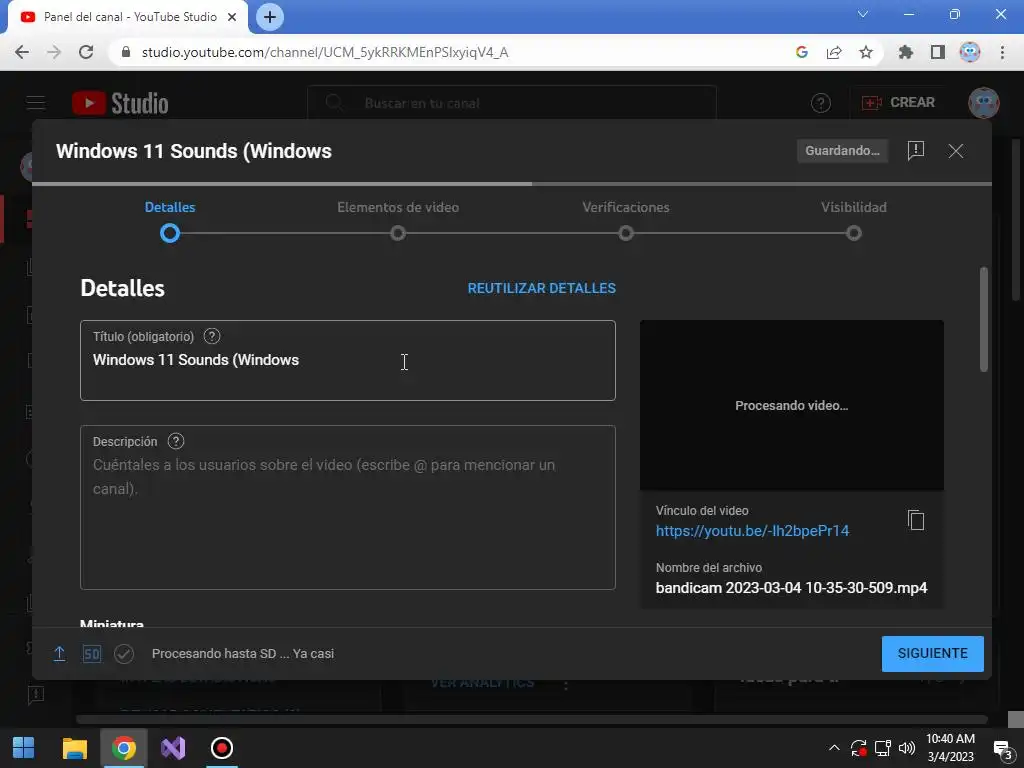Screen dimensions: 1024x768
Task: Open Windows Start menu
Action: tap(24, 748)
